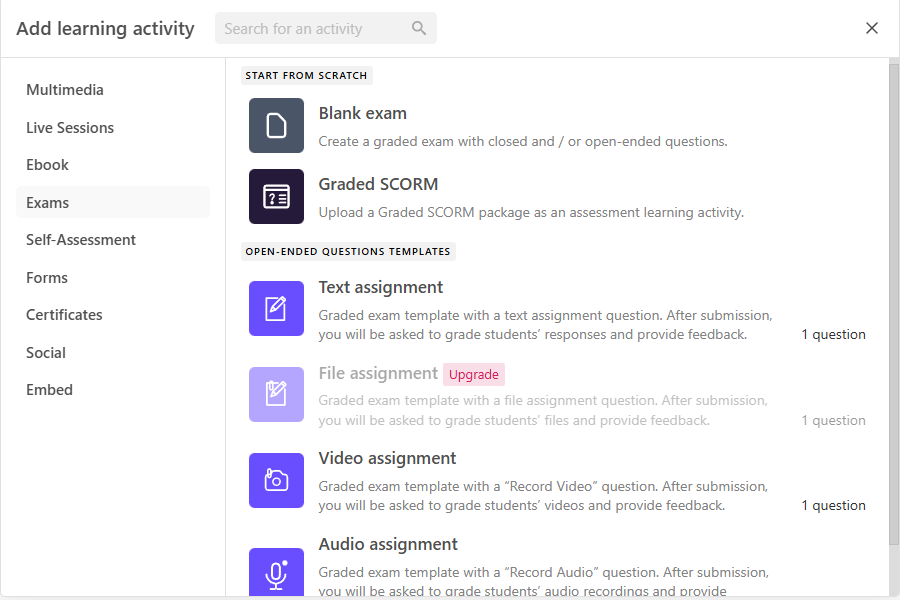Open the Self-Assessment category
The height and width of the screenshot is (600, 900).
coord(81,240)
